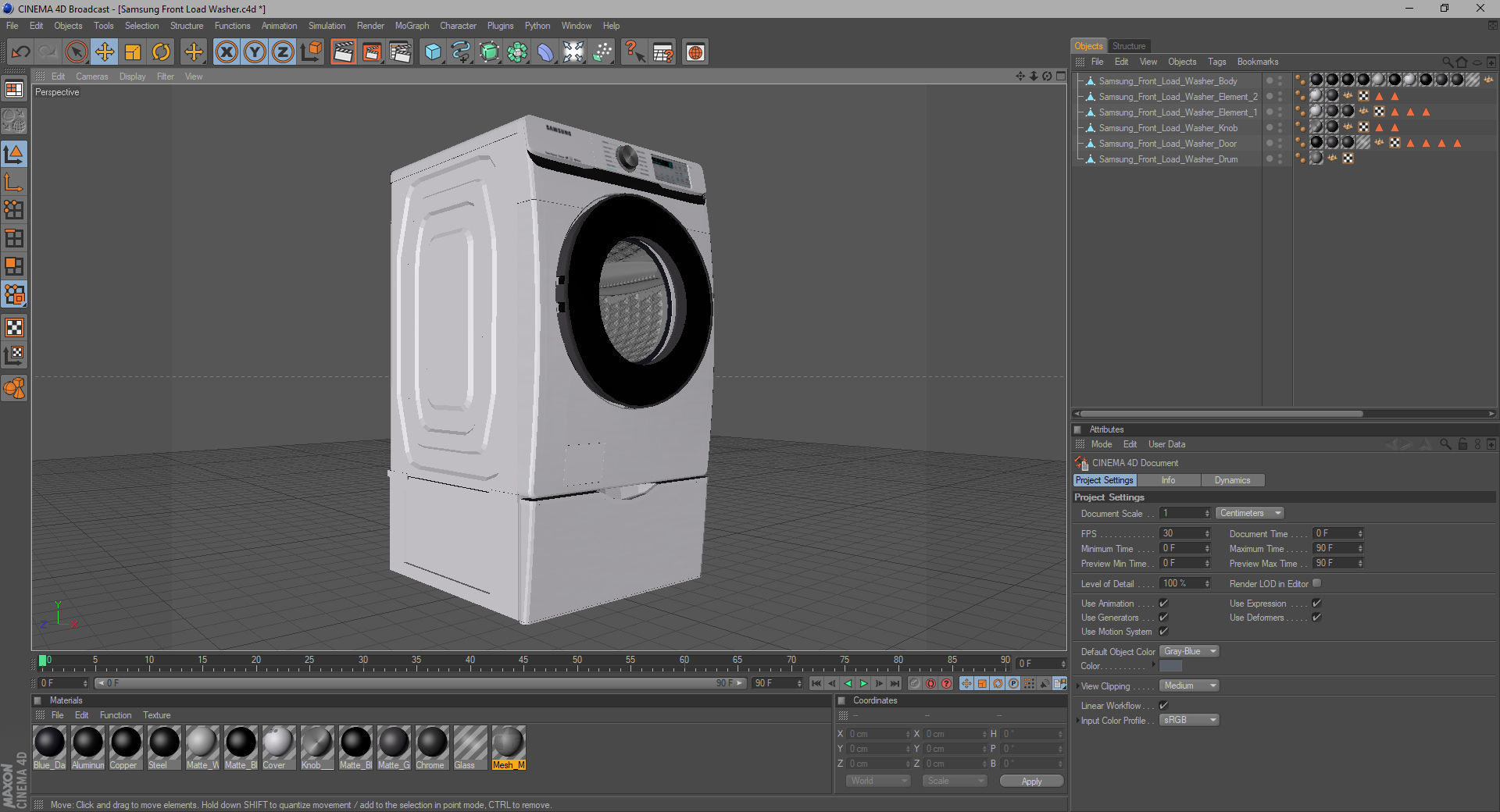Open Scale dropdown in Coordinates

point(954,781)
